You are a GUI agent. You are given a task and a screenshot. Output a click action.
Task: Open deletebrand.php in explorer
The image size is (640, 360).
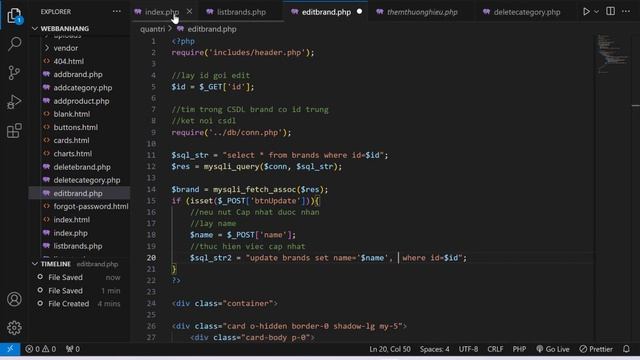point(82,167)
